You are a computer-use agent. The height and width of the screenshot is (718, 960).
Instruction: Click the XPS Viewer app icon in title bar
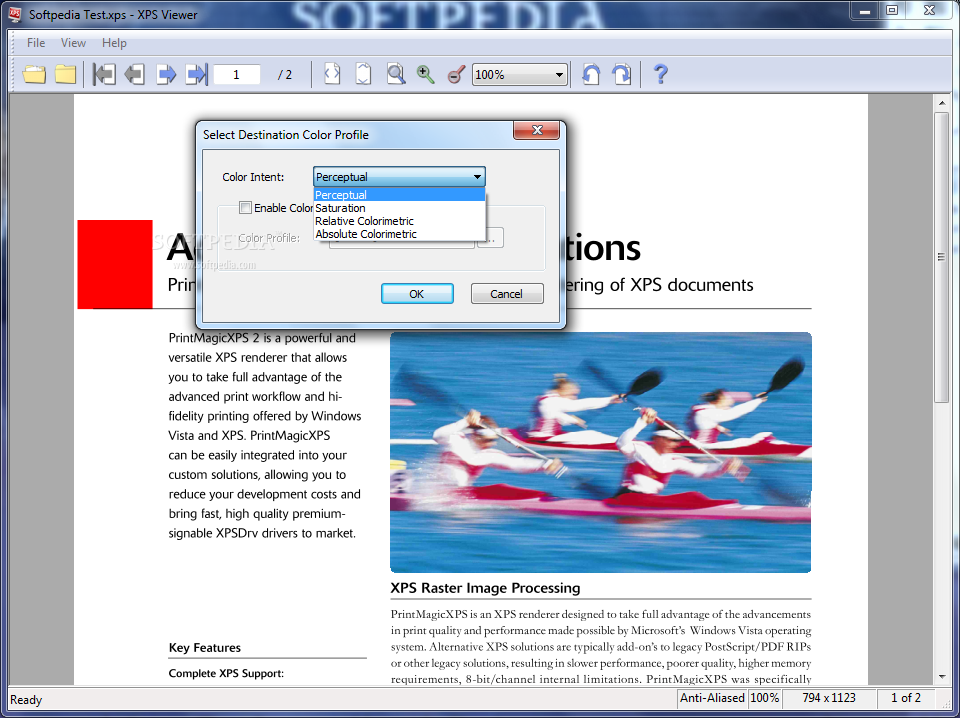[15, 13]
